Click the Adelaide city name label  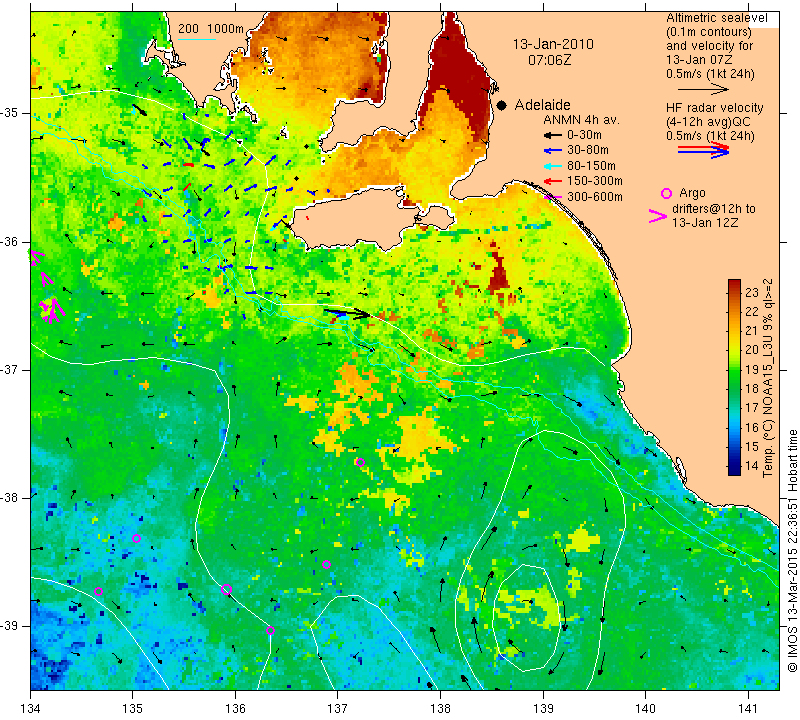(542, 105)
